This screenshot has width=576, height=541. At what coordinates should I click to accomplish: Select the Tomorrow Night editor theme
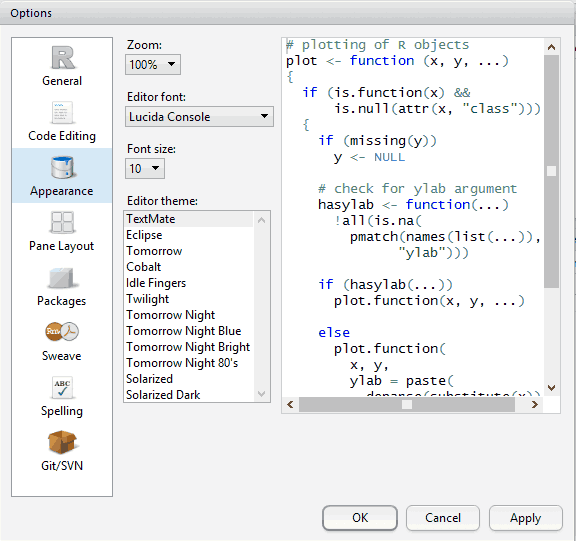pos(189,315)
